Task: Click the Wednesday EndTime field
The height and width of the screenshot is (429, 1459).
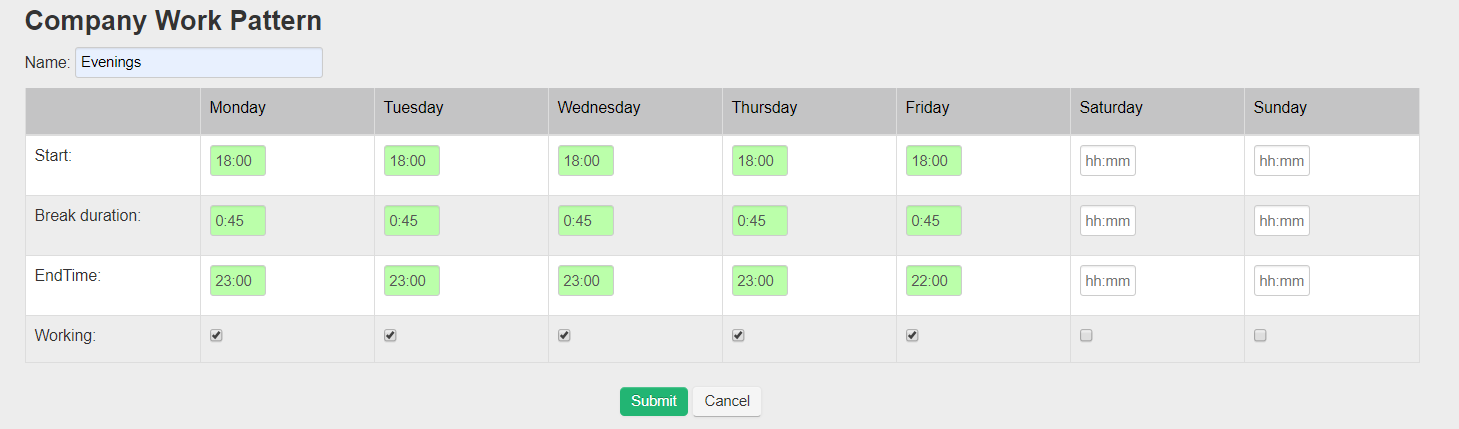Action: click(x=586, y=281)
